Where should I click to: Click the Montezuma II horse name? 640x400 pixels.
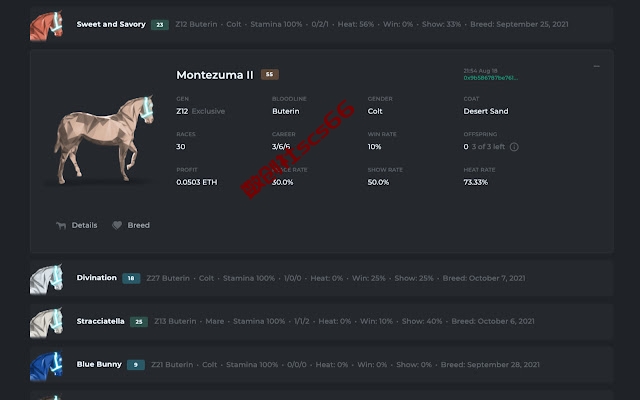(215, 75)
